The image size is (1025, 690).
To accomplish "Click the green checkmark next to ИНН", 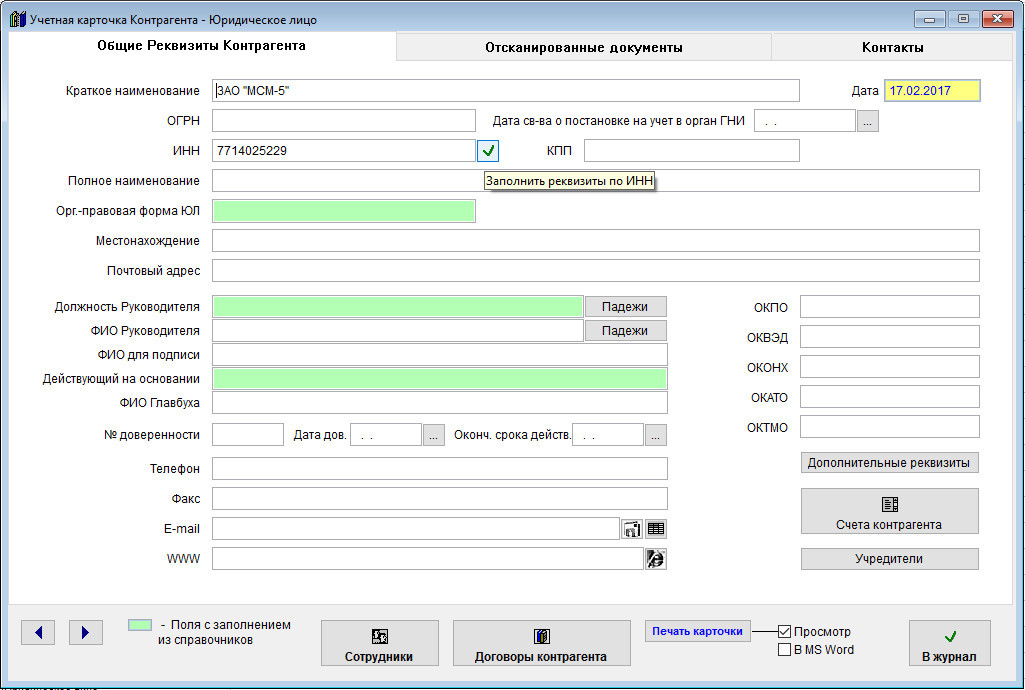I will pos(487,151).
